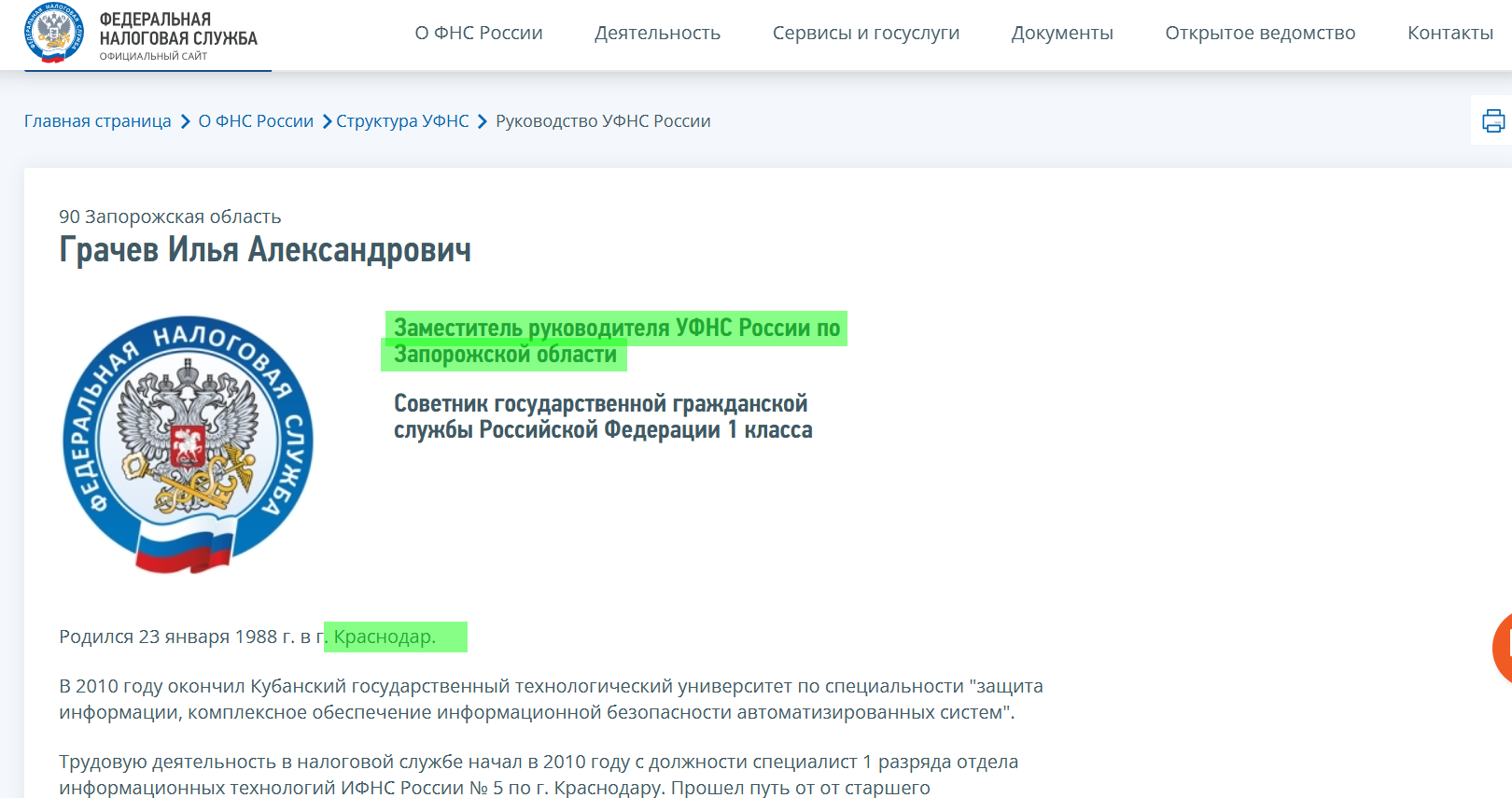Viewport: 1512px width, 798px height.
Task: Open the 'О ФНС России' top menu
Action: [x=479, y=33]
